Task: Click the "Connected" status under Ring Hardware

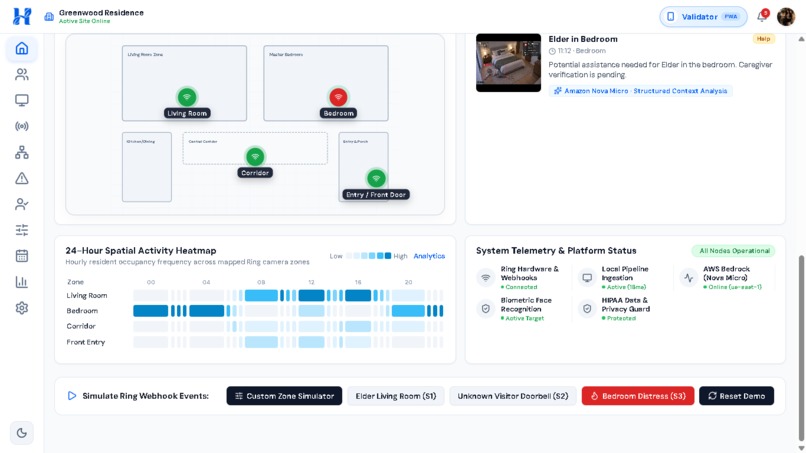Action: click(519, 287)
